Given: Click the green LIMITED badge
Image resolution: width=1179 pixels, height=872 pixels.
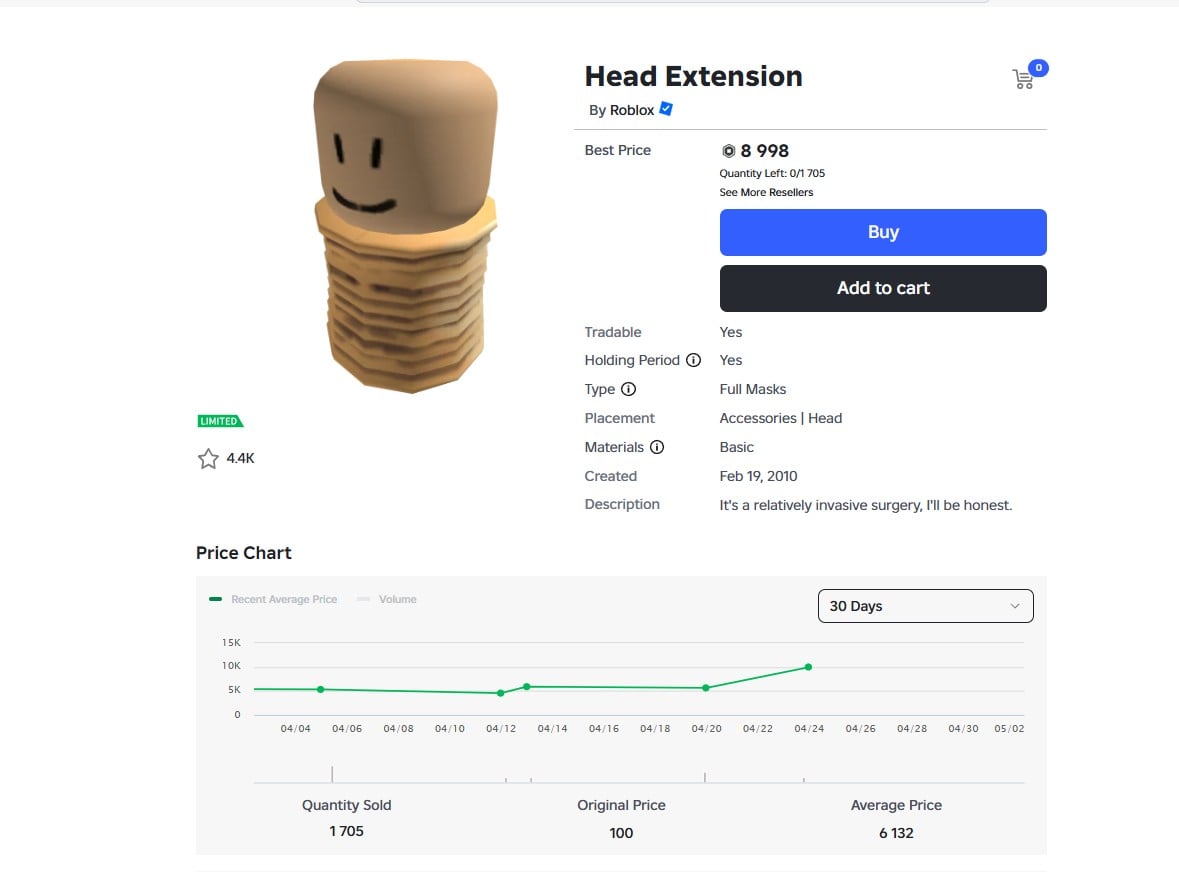Looking at the screenshot, I should point(220,421).
